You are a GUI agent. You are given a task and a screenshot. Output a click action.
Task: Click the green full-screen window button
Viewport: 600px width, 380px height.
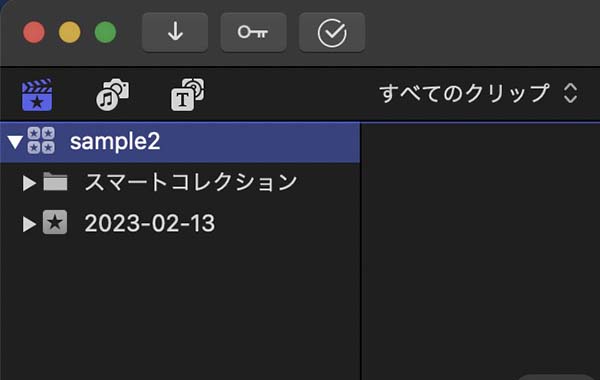[x=106, y=32]
